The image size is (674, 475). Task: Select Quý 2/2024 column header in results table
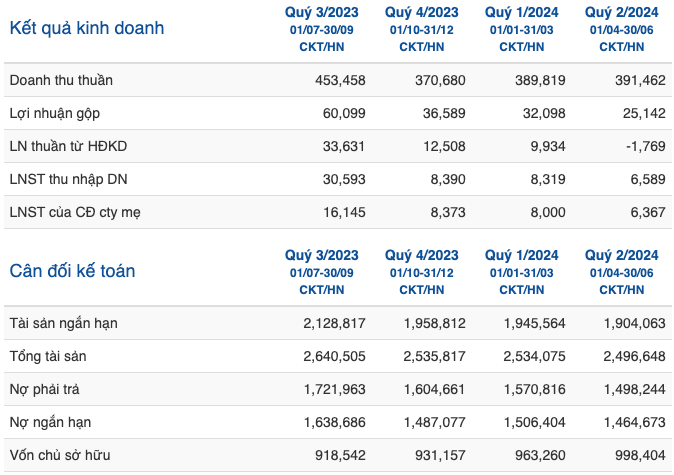(622, 29)
